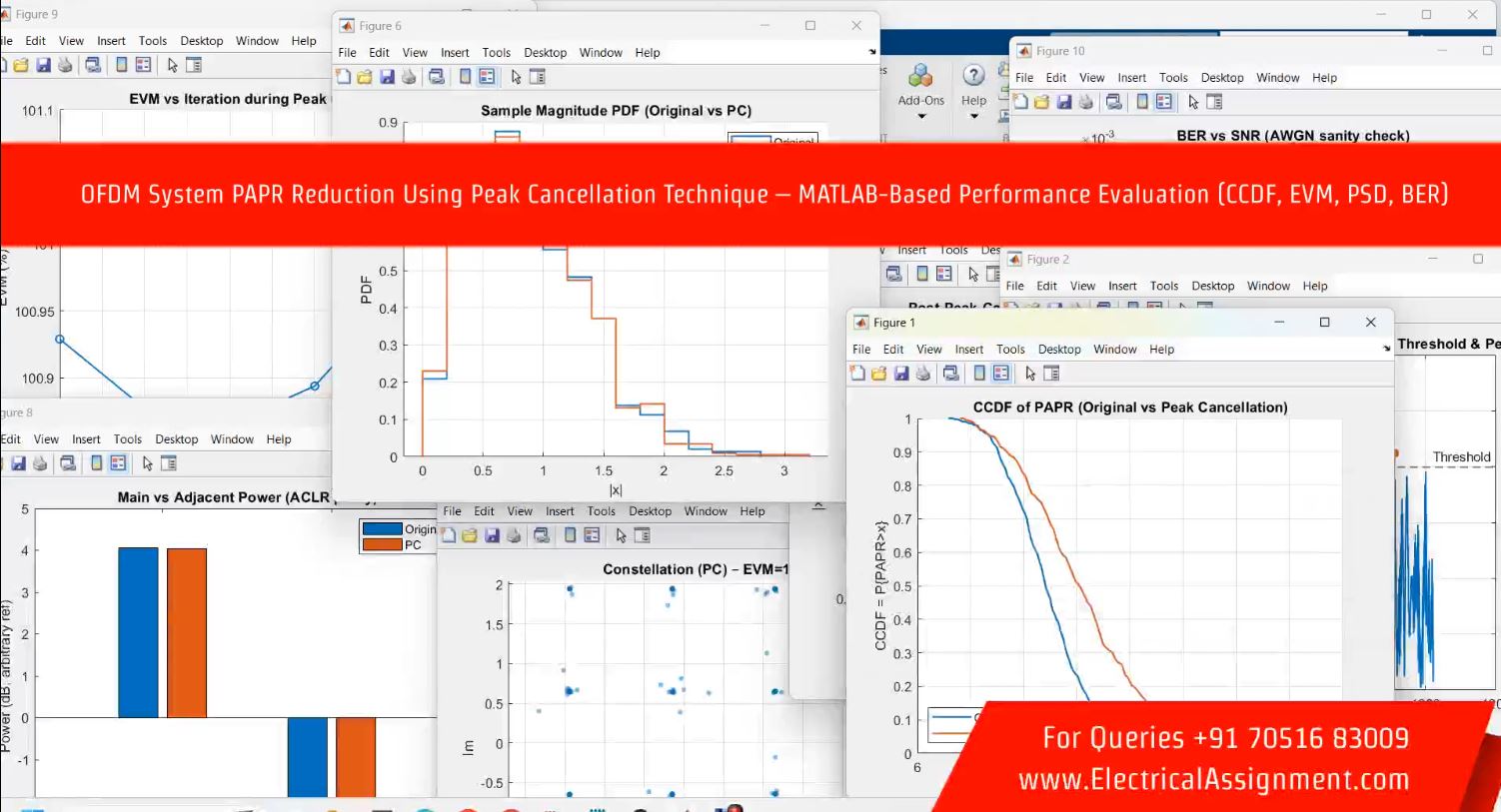The height and width of the screenshot is (812, 1501).
Task: Open the Tools menu in Figure 1
Action: [x=1010, y=350]
